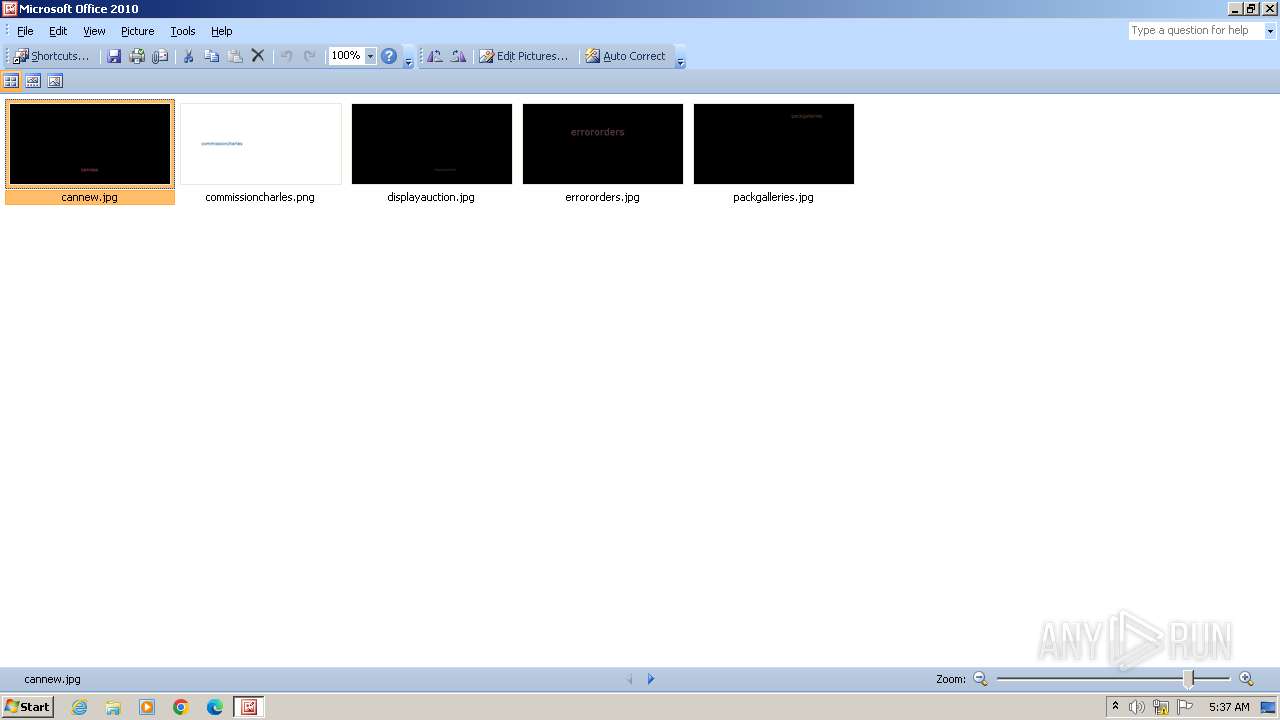Click the E-mail message recipient icon
The image size is (1280, 720).
(160, 56)
